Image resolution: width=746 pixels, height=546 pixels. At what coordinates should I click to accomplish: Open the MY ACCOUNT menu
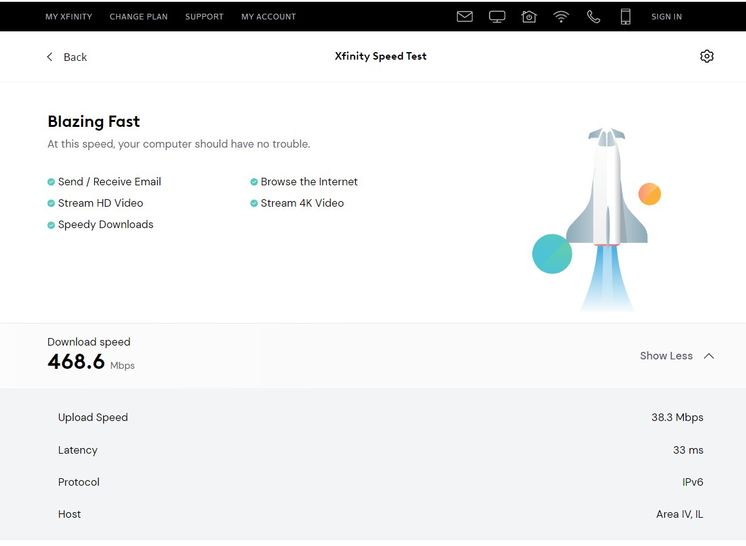point(268,17)
